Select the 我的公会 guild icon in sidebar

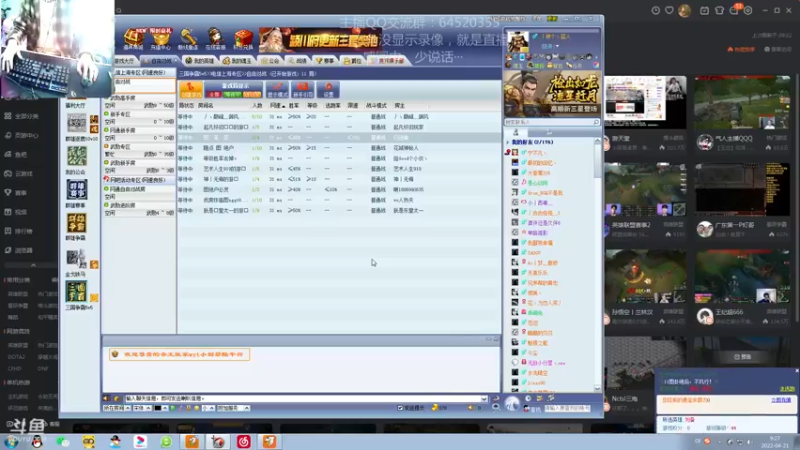click(77, 156)
